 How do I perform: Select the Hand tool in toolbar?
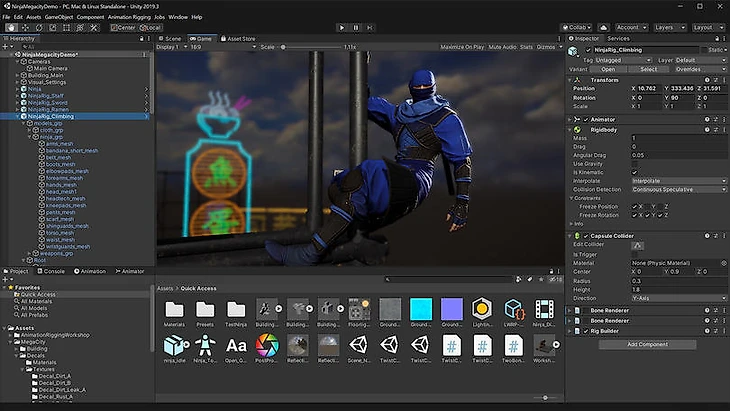click(x=10, y=27)
